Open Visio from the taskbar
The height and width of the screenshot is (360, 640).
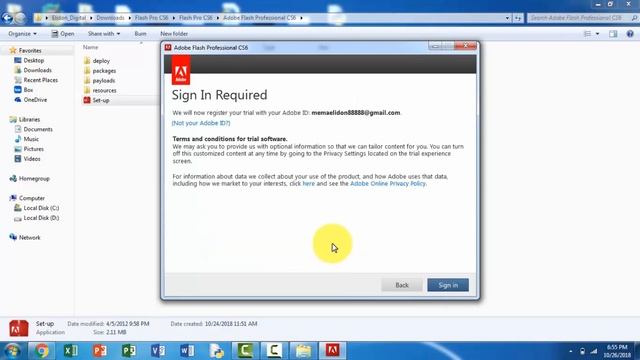(x=158, y=351)
